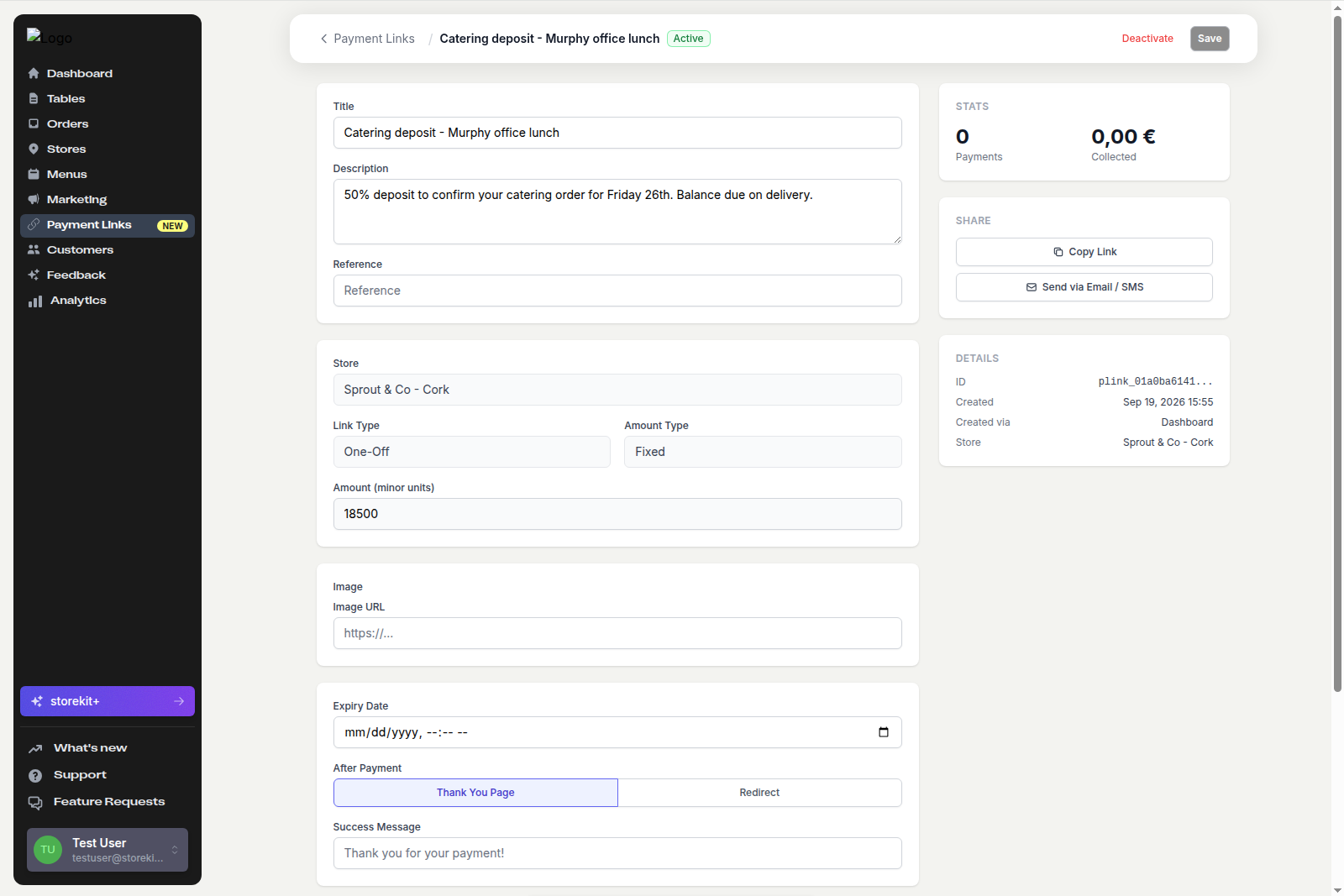Open What's new in the sidebar
This screenshot has height=896, width=1344.
[108, 749]
